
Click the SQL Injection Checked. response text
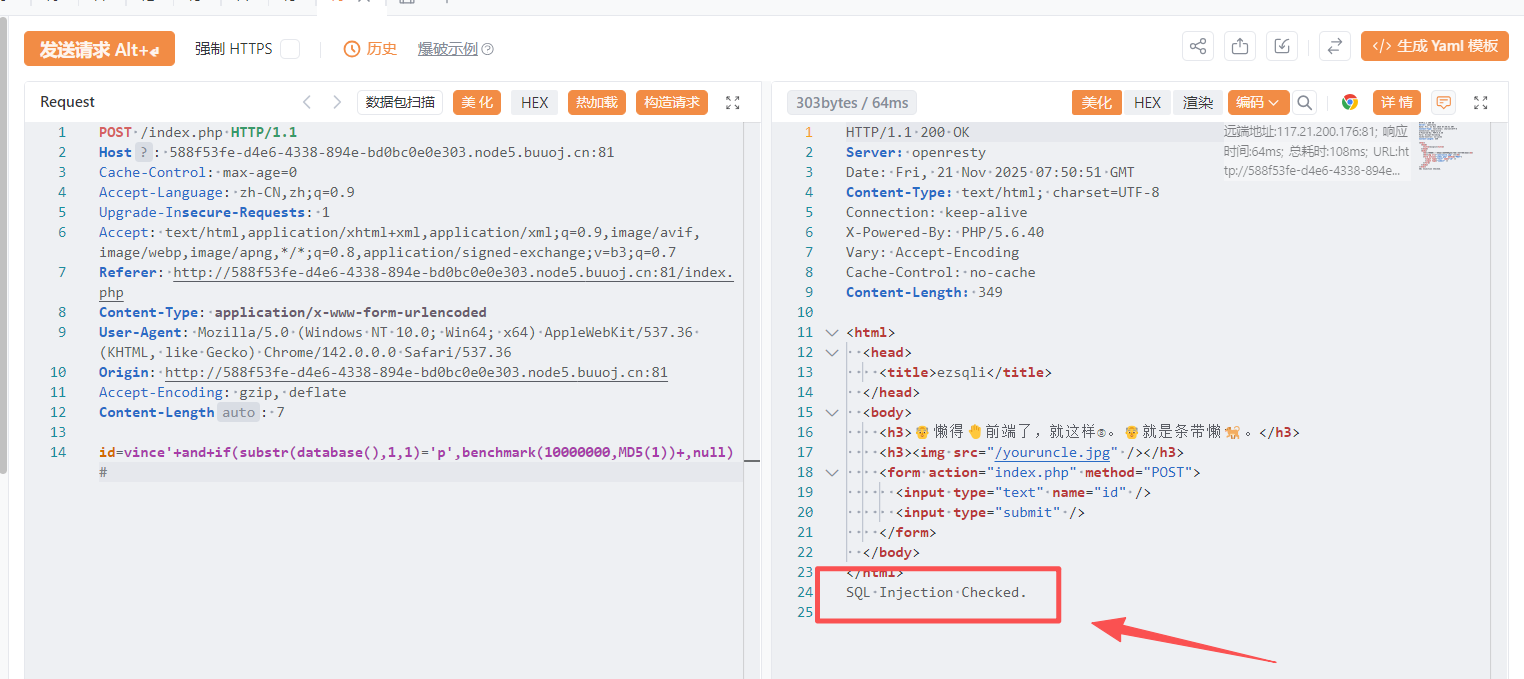(936, 593)
